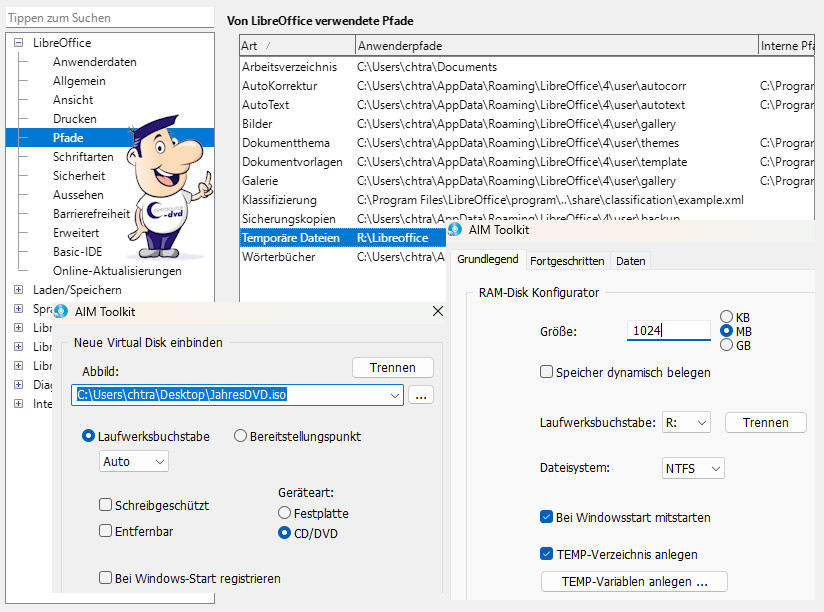Open the Abbild path combo box dropdown
Image resolution: width=824 pixels, height=612 pixels.
click(x=395, y=395)
